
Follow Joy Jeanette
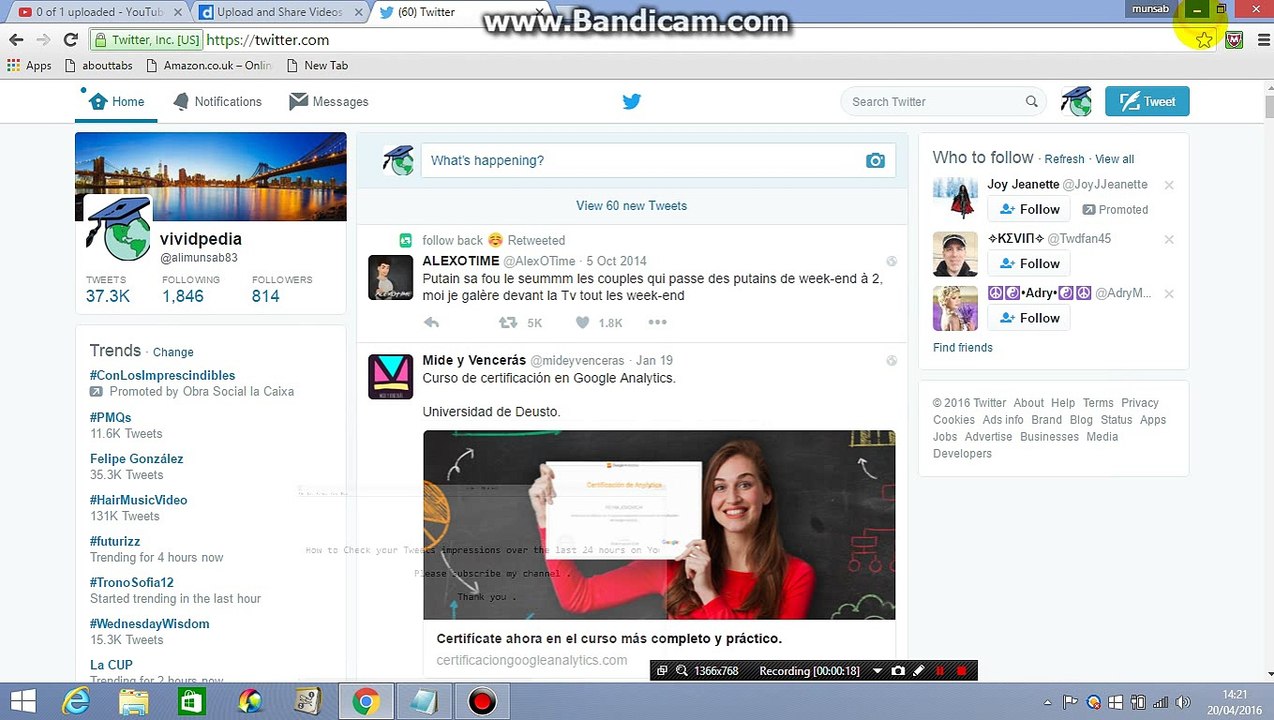(1029, 209)
